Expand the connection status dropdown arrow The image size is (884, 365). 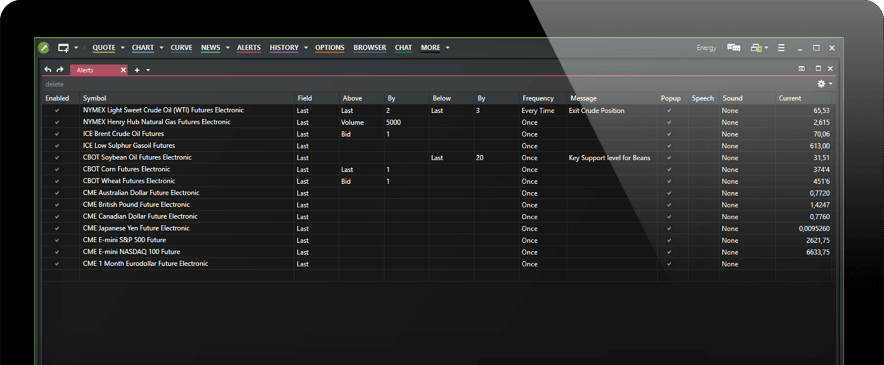(767, 48)
